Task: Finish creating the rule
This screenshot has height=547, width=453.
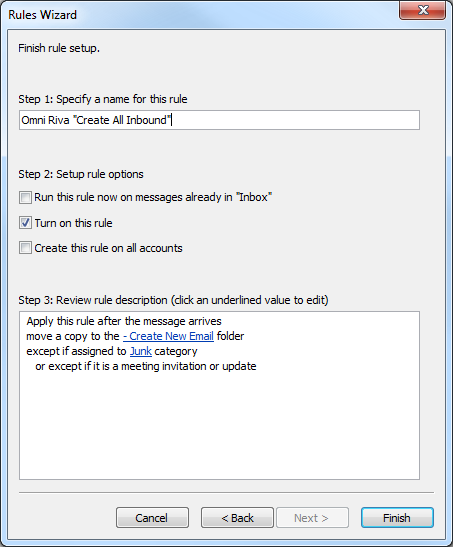Action: coord(397,518)
